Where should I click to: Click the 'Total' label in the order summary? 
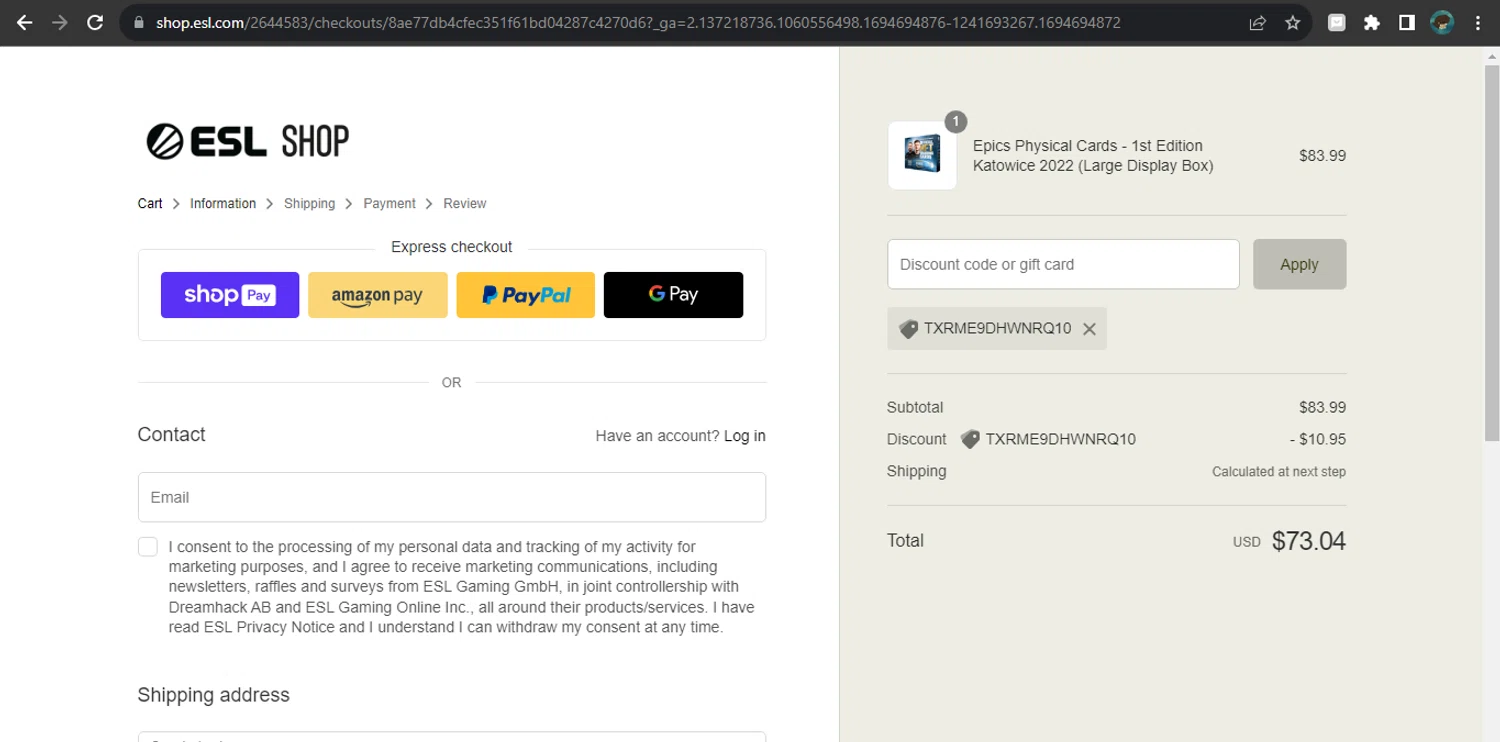tap(905, 541)
